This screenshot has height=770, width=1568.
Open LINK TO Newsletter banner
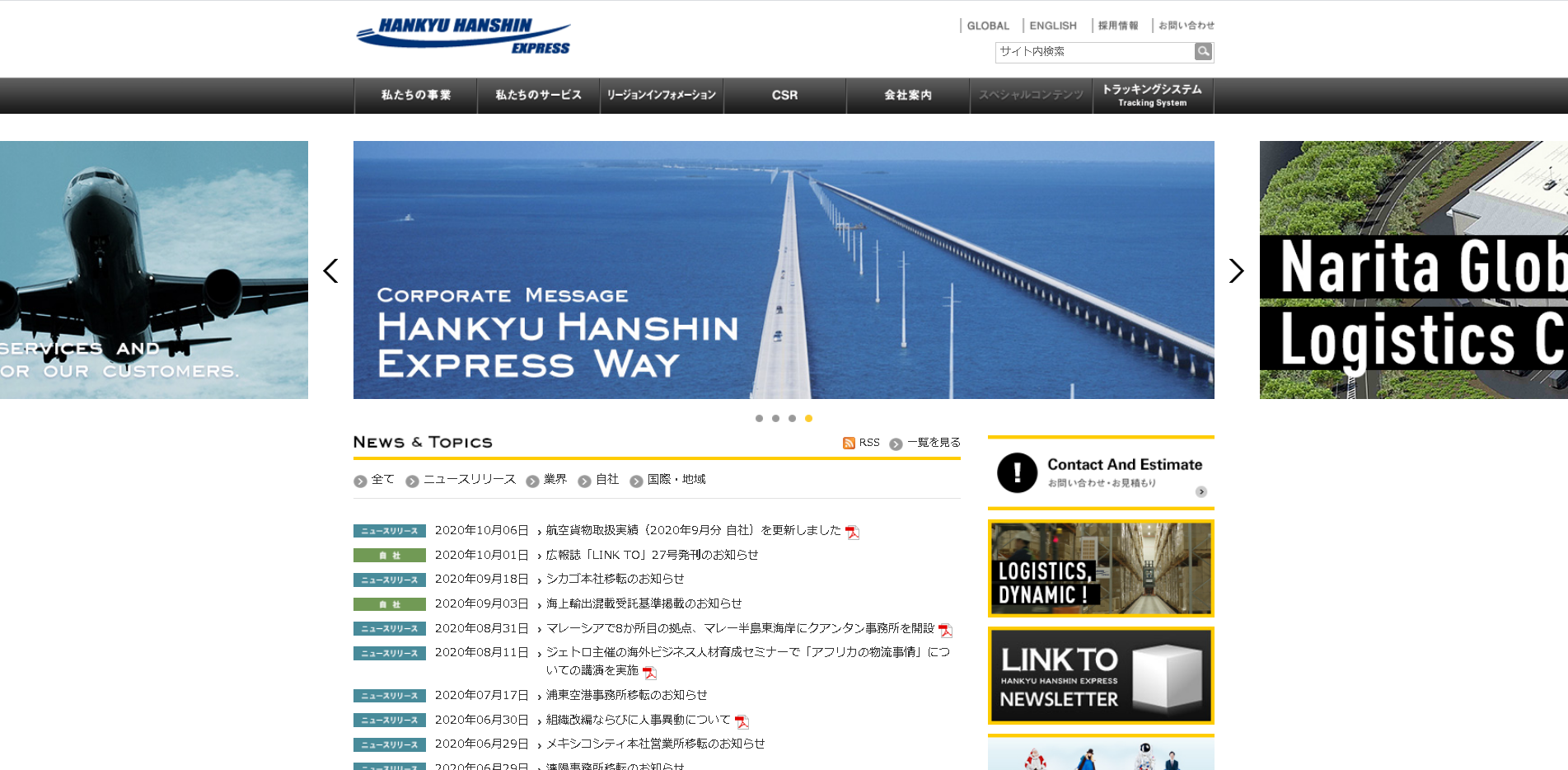click(1101, 676)
